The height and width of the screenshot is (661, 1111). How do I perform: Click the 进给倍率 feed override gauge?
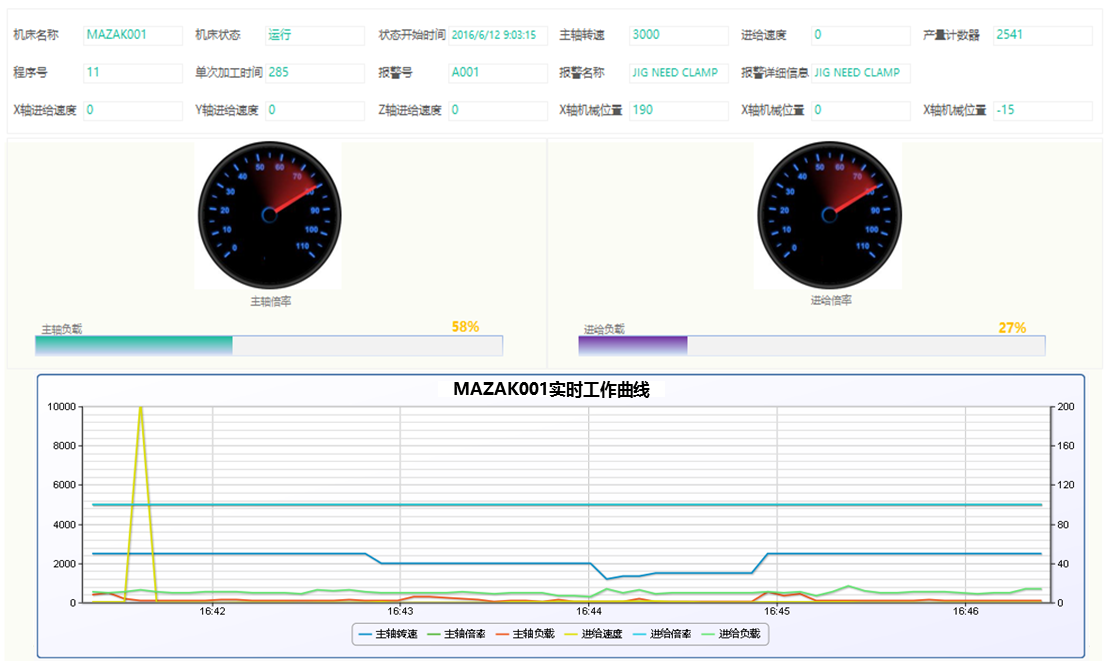pos(828,215)
